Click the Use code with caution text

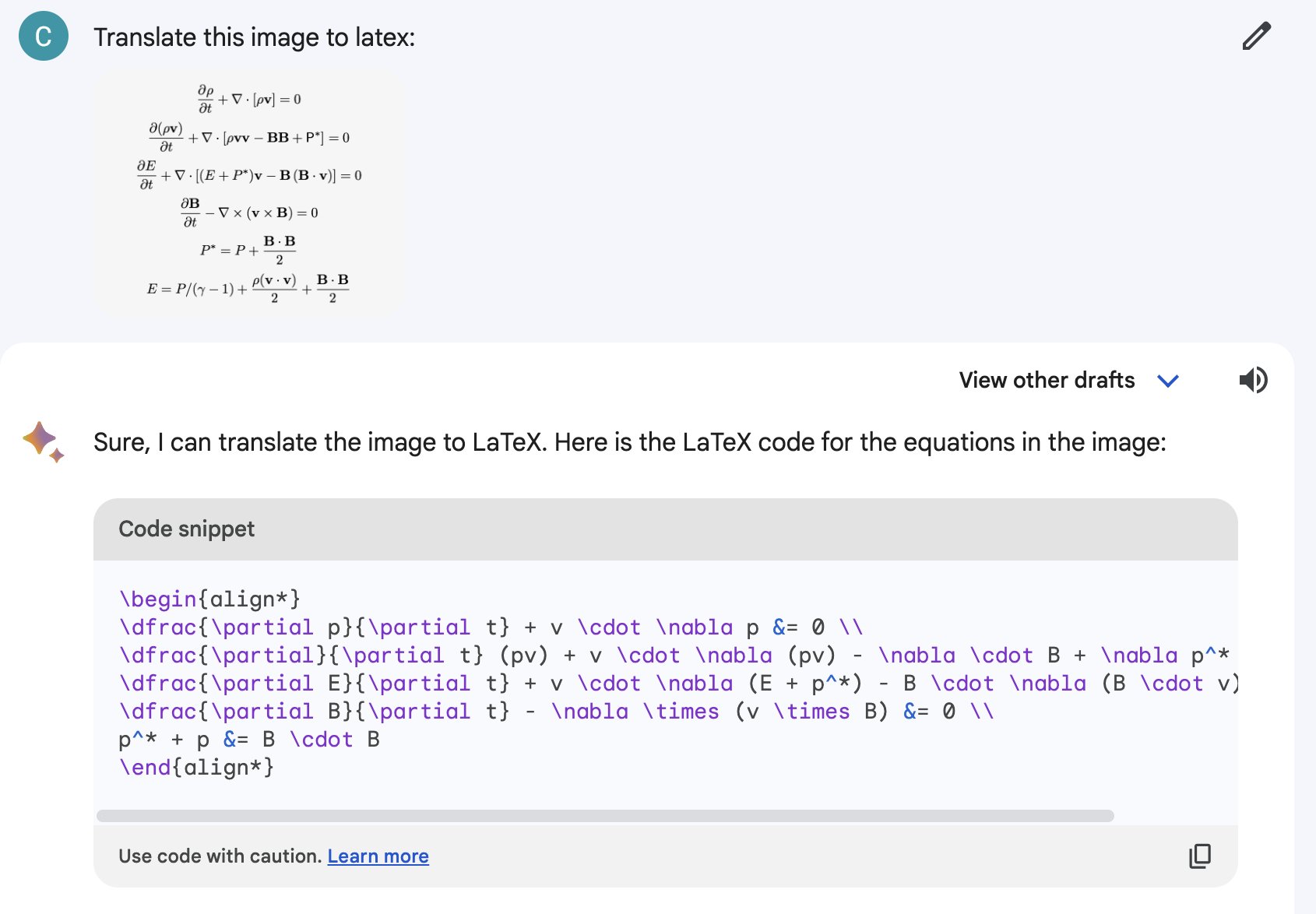(x=220, y=856)
